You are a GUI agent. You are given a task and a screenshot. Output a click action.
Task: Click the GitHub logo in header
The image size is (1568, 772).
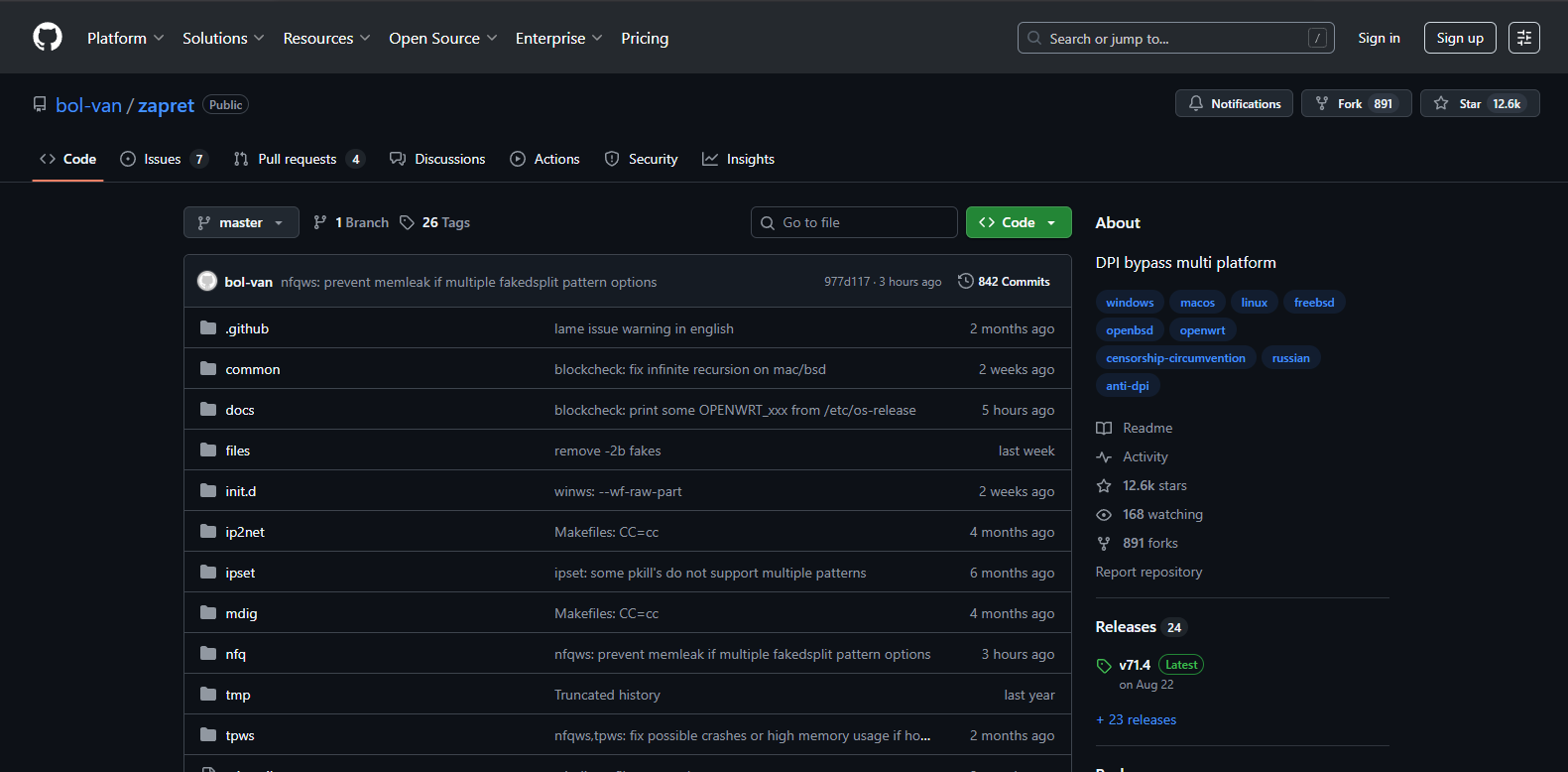pos(48,38)
